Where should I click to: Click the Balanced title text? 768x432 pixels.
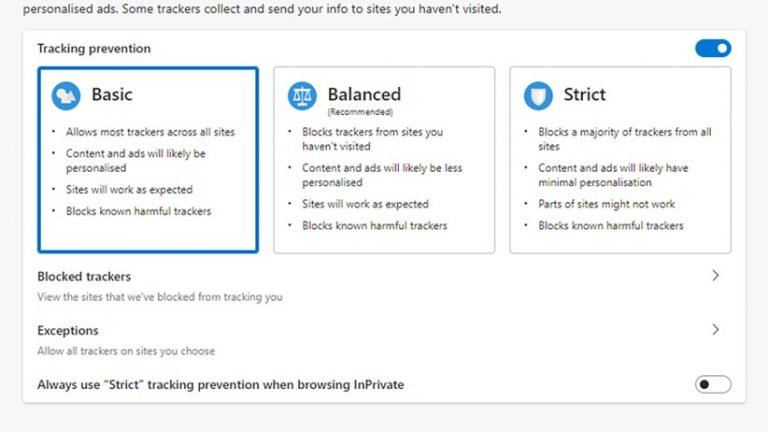(364, 94)
